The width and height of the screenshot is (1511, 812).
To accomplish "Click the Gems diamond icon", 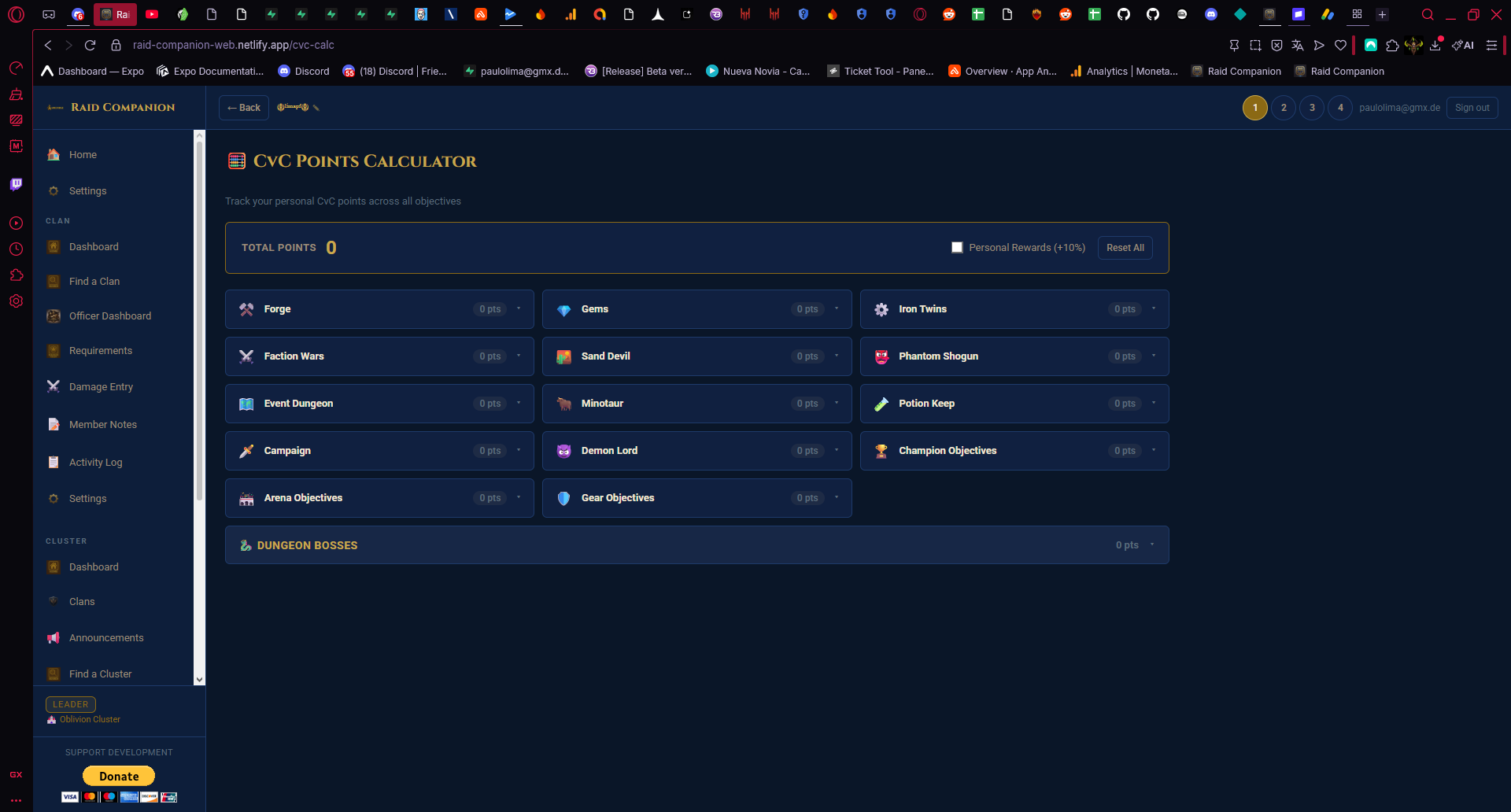I will (563, 309).
